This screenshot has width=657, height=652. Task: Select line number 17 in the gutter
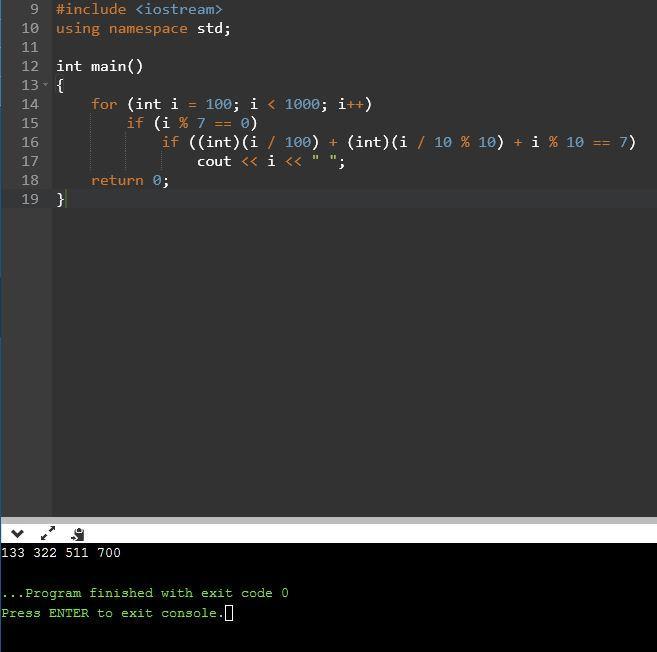pos(30,161)
